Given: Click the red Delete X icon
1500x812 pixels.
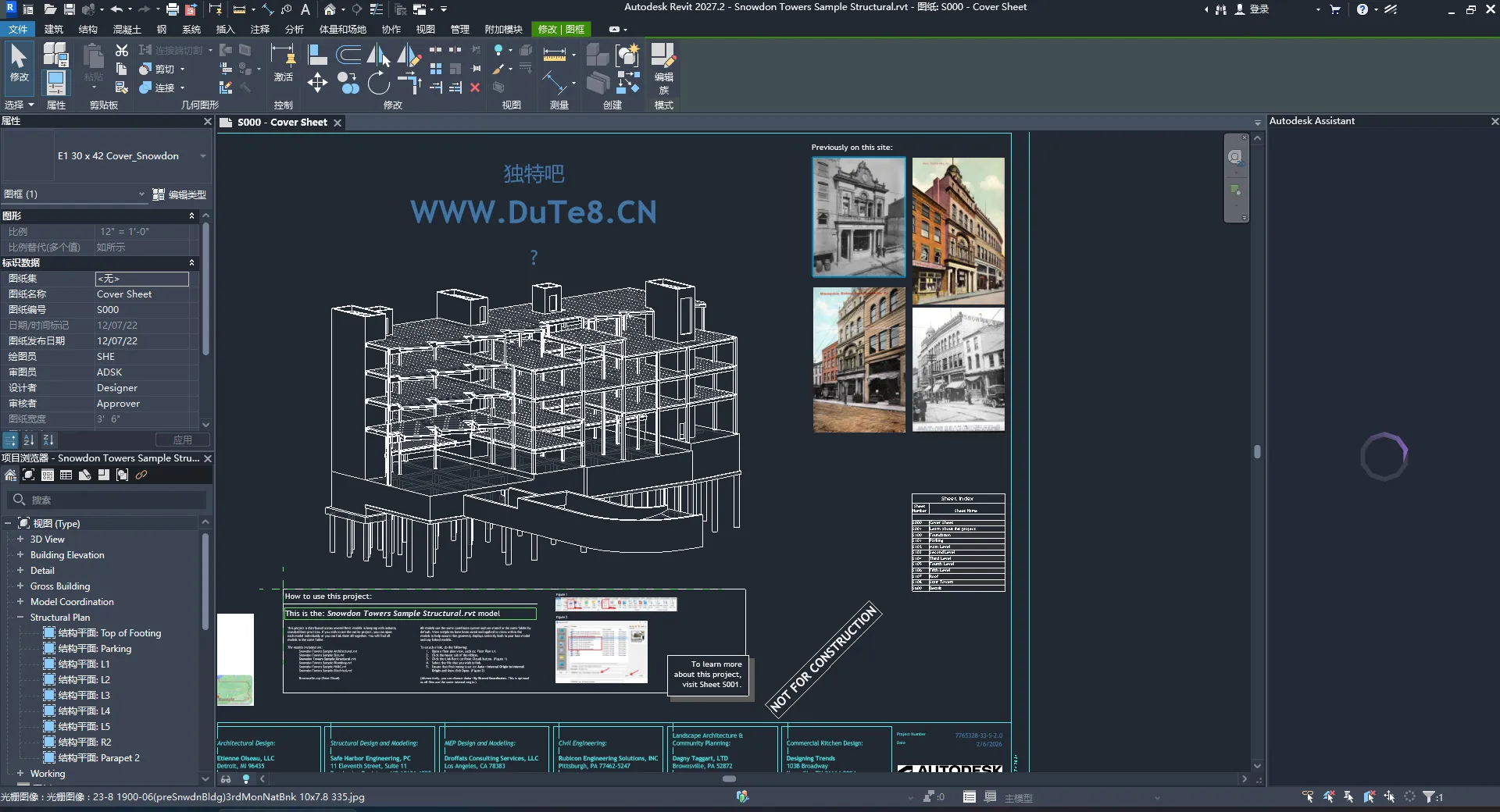Looking at the screenshot, I should pyautogui.click(x=475, y=87).
